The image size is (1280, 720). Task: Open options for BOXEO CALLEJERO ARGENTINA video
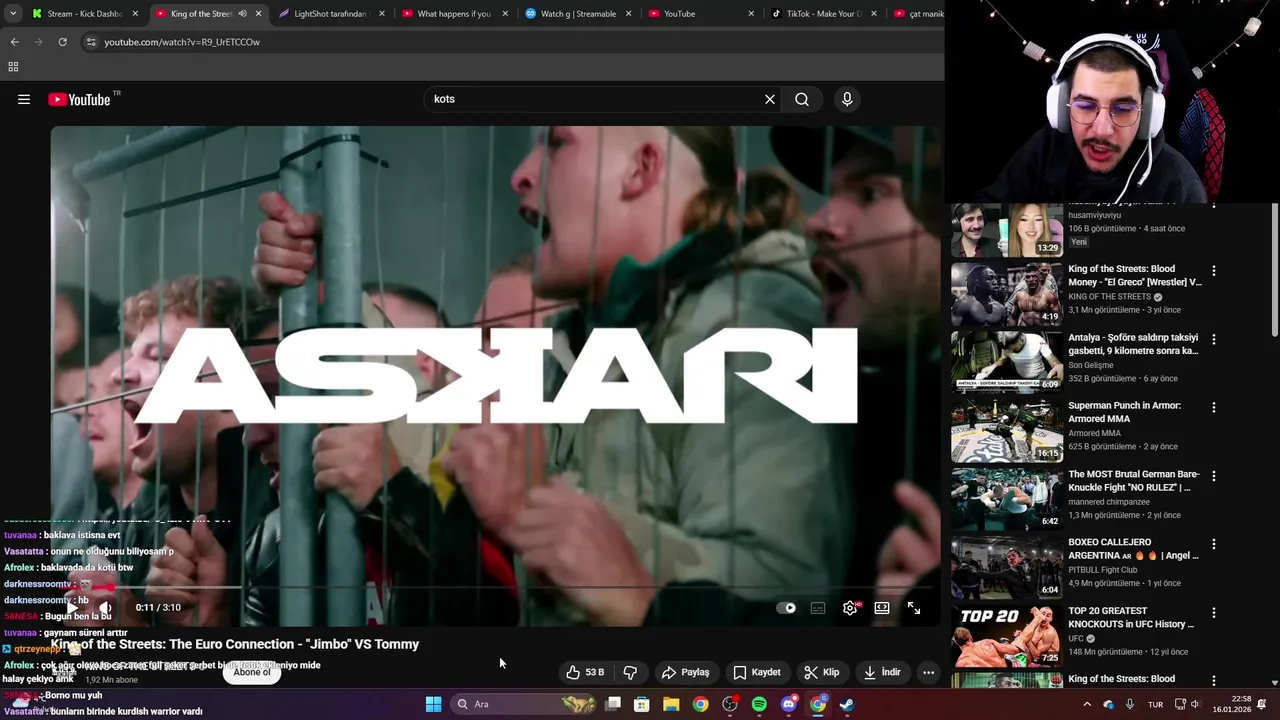click(x=1214, y=545)
